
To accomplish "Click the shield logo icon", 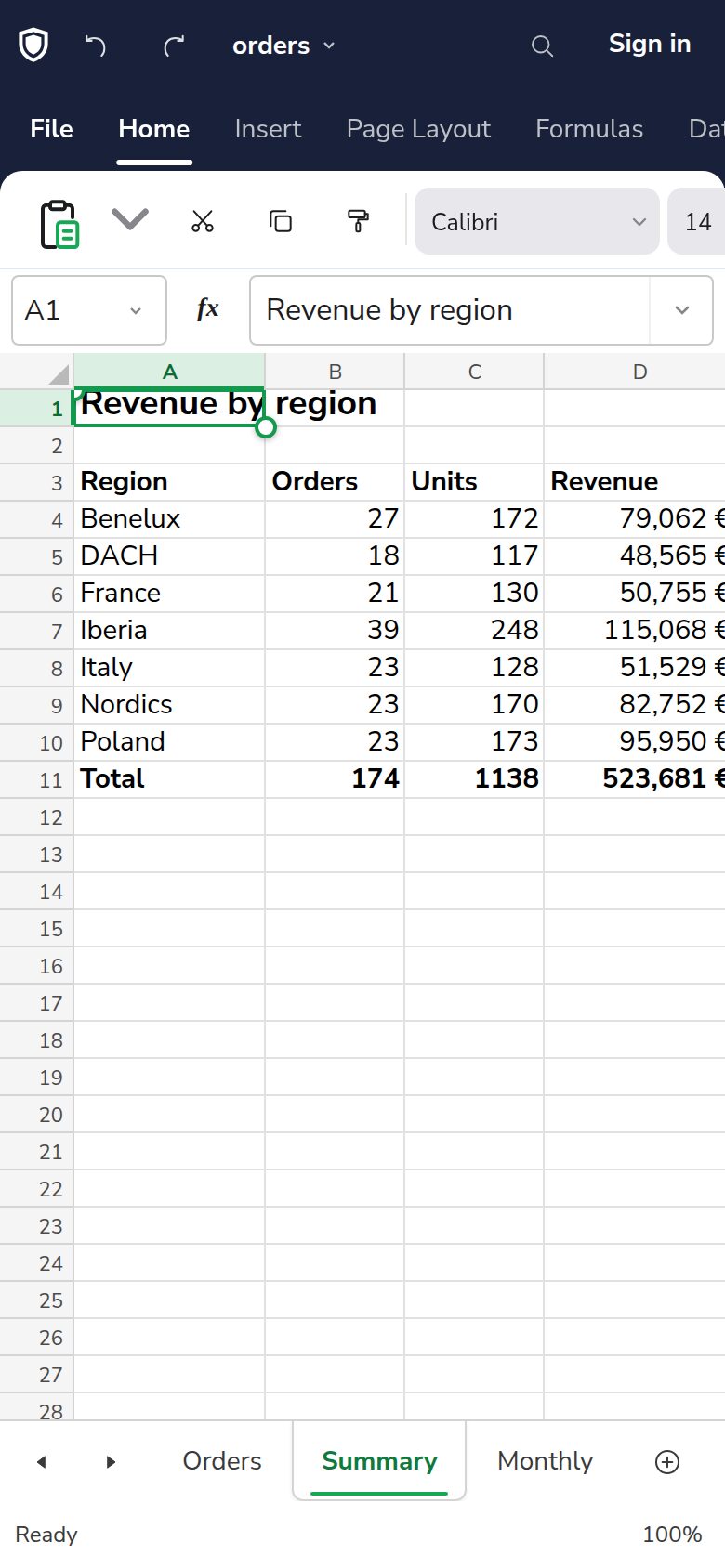I will (x=33, y=45).
